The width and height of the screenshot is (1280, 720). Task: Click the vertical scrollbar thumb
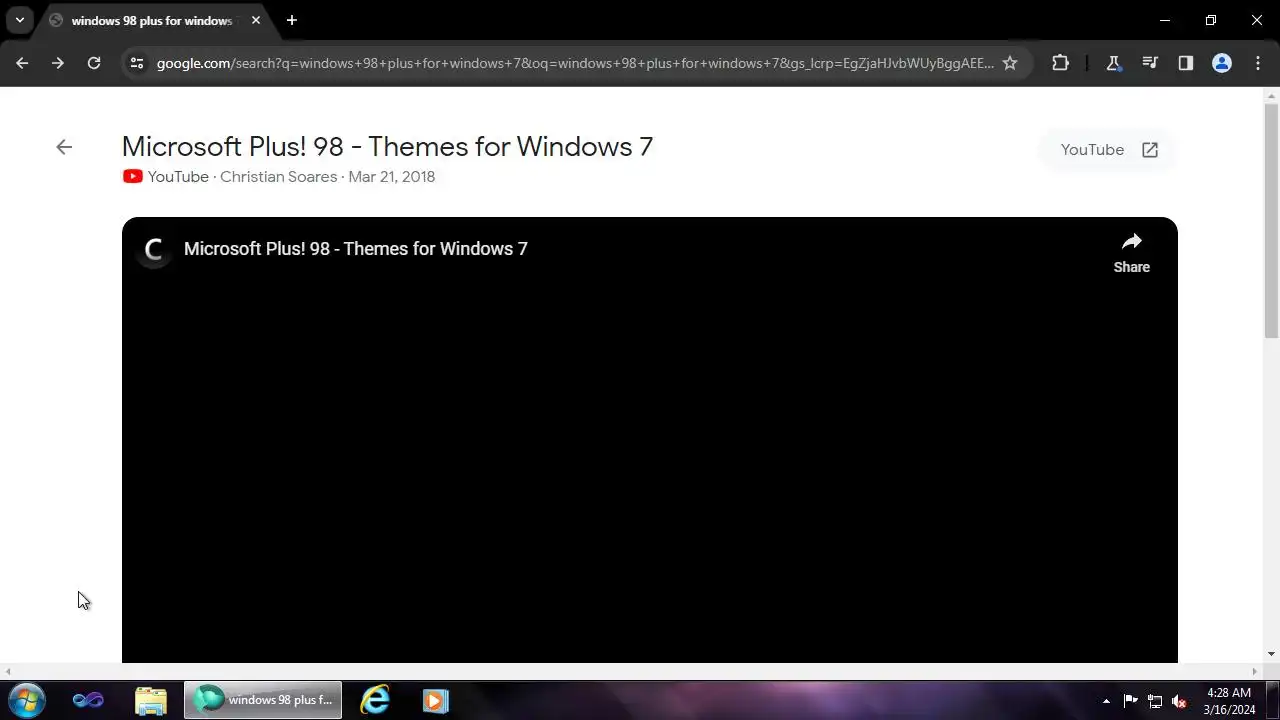(x=1271, y=220)
